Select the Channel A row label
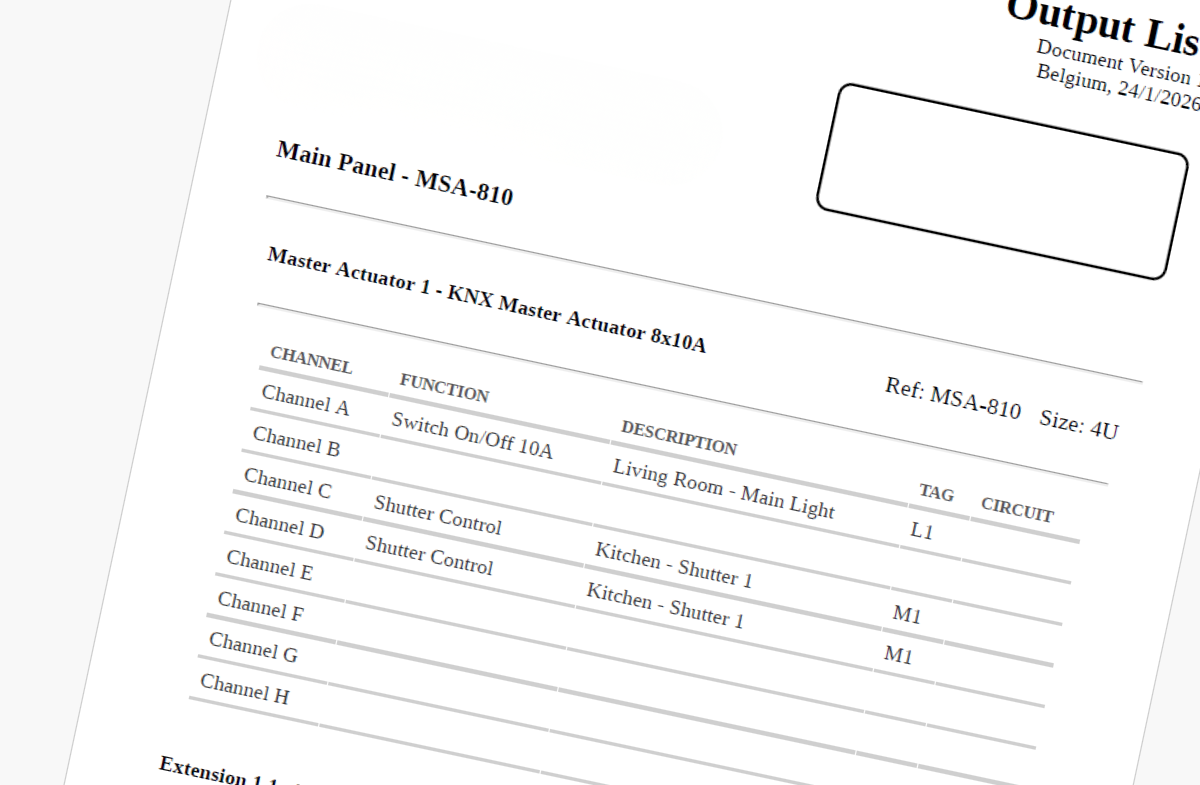 305,400
